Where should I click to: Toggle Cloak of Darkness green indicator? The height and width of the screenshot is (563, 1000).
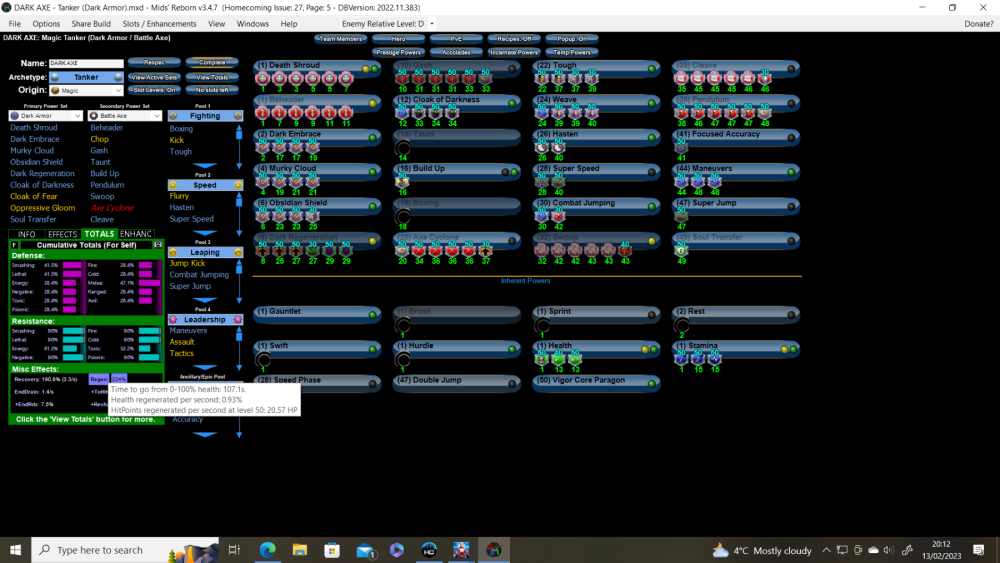tap(512, 103)
